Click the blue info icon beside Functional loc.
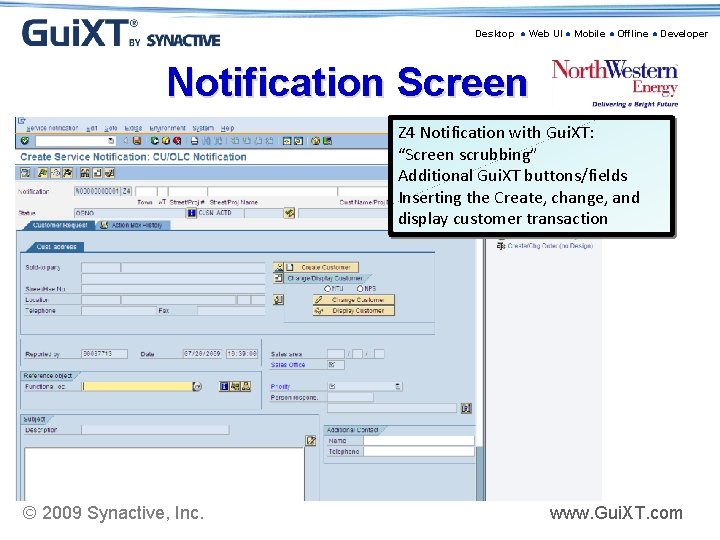Viewport: 720px width, 540px height. [x=224, y=387]
